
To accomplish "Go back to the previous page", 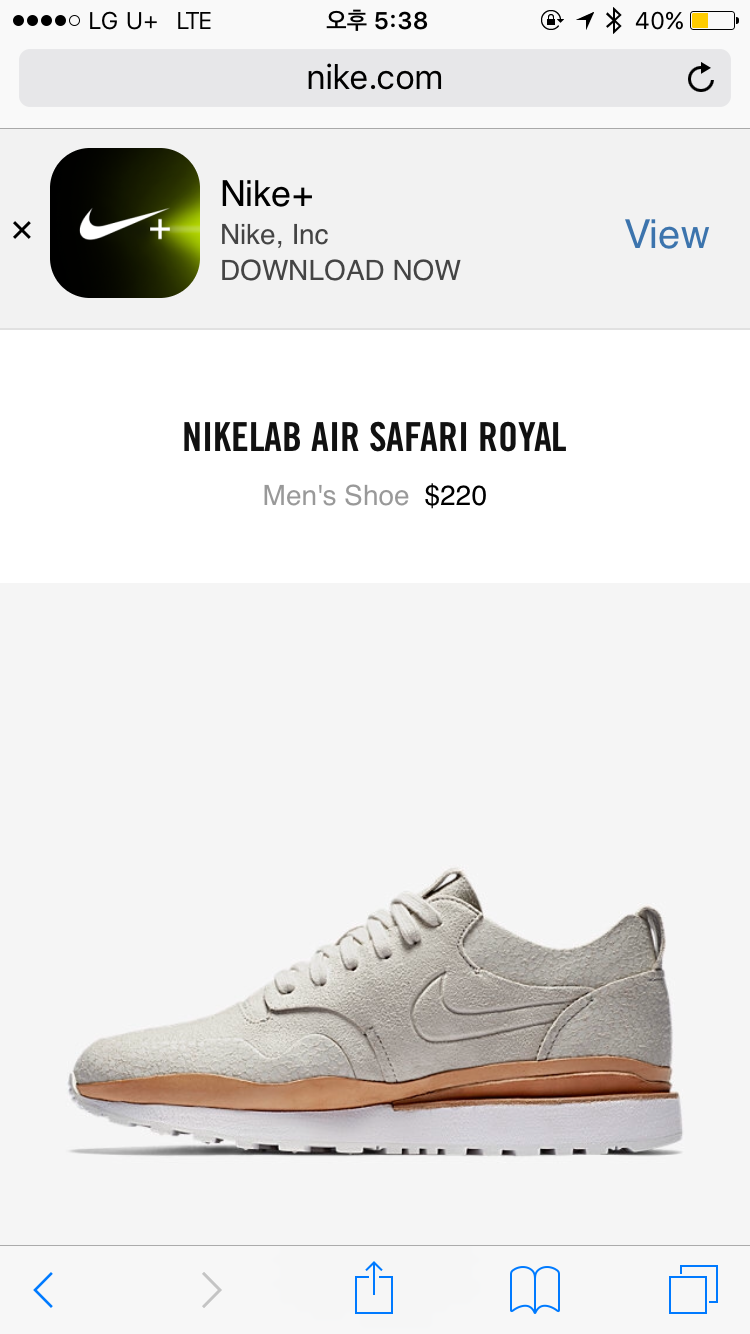I will pos(42,1290).
